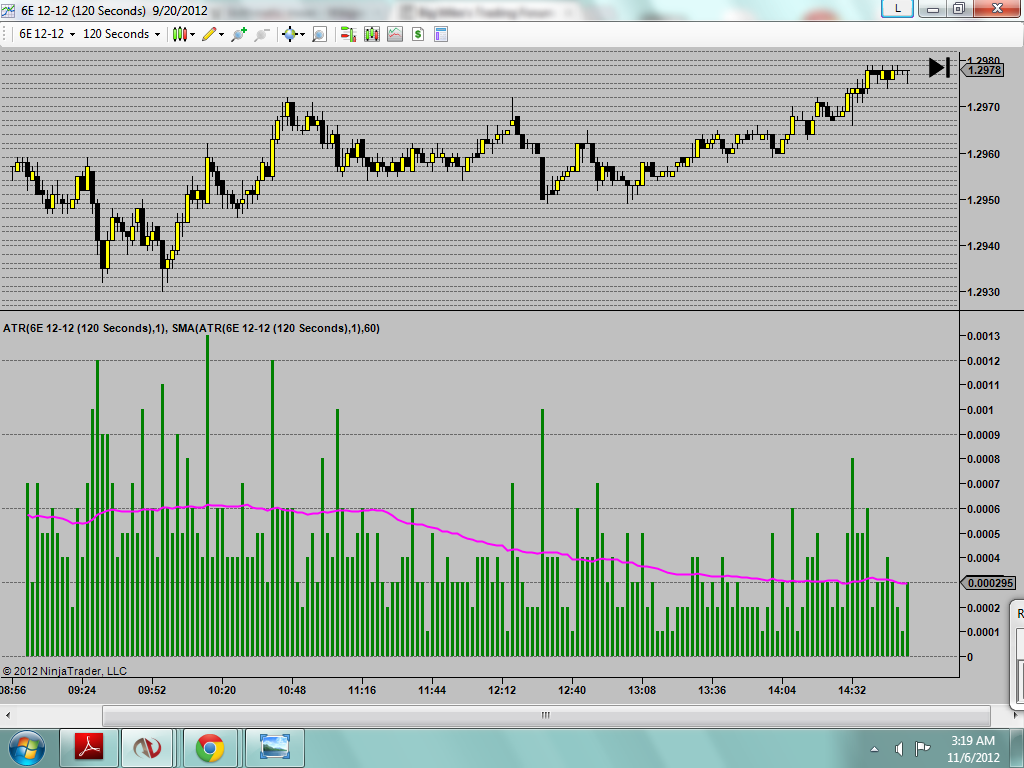Open the chart properties icon
The image size is (1024, 768).
441,34
